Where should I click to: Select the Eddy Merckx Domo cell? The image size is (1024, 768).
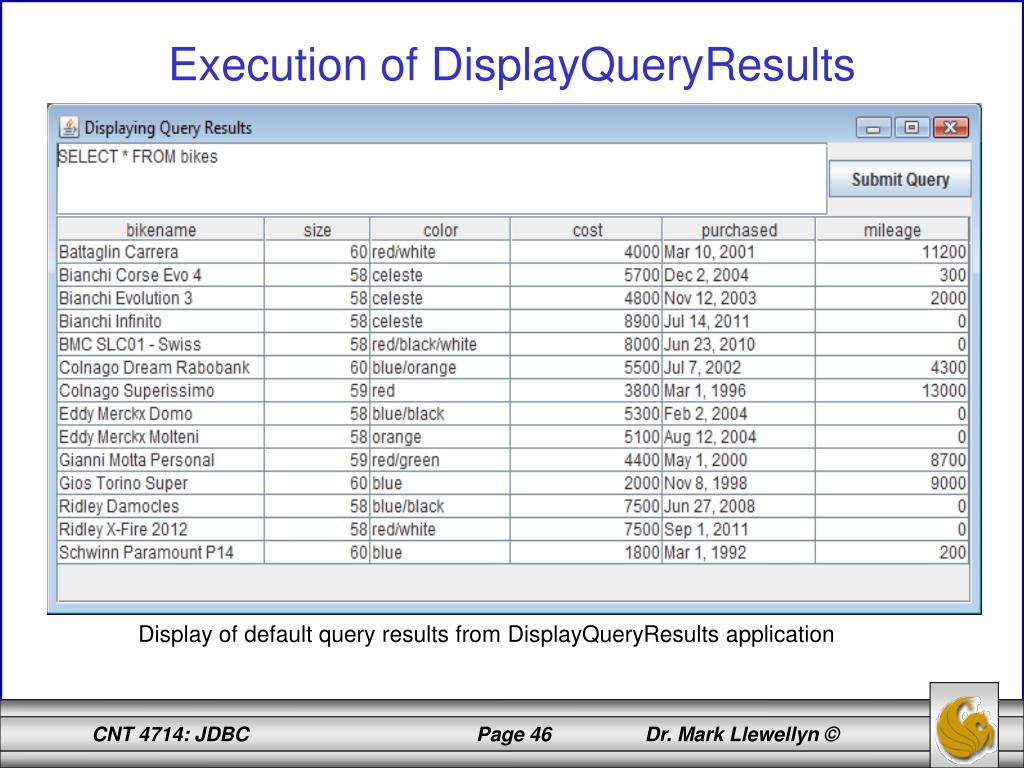(x=161, y=413)
